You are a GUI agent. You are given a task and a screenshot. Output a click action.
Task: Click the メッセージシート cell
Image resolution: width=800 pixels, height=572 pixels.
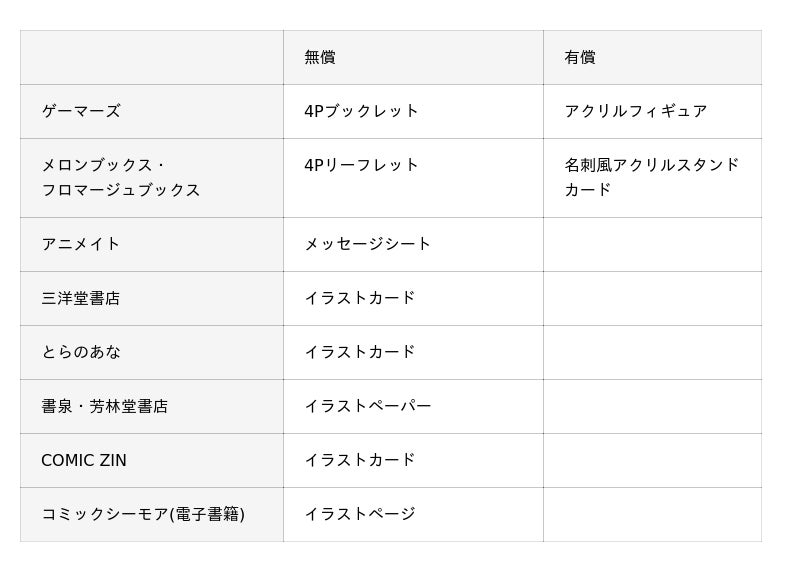click(x=368, y=244)
